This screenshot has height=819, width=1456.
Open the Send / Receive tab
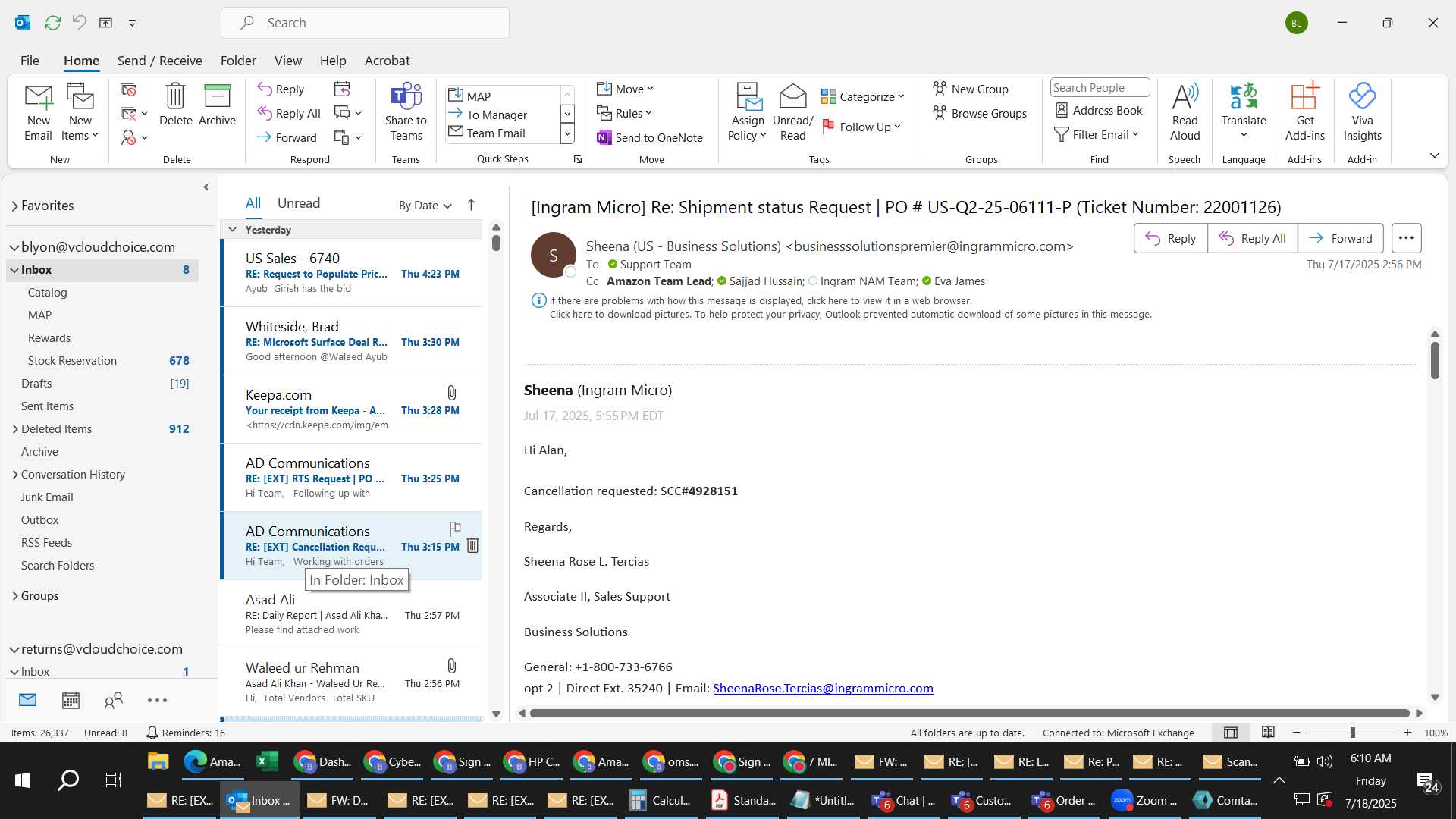(159, 61)
